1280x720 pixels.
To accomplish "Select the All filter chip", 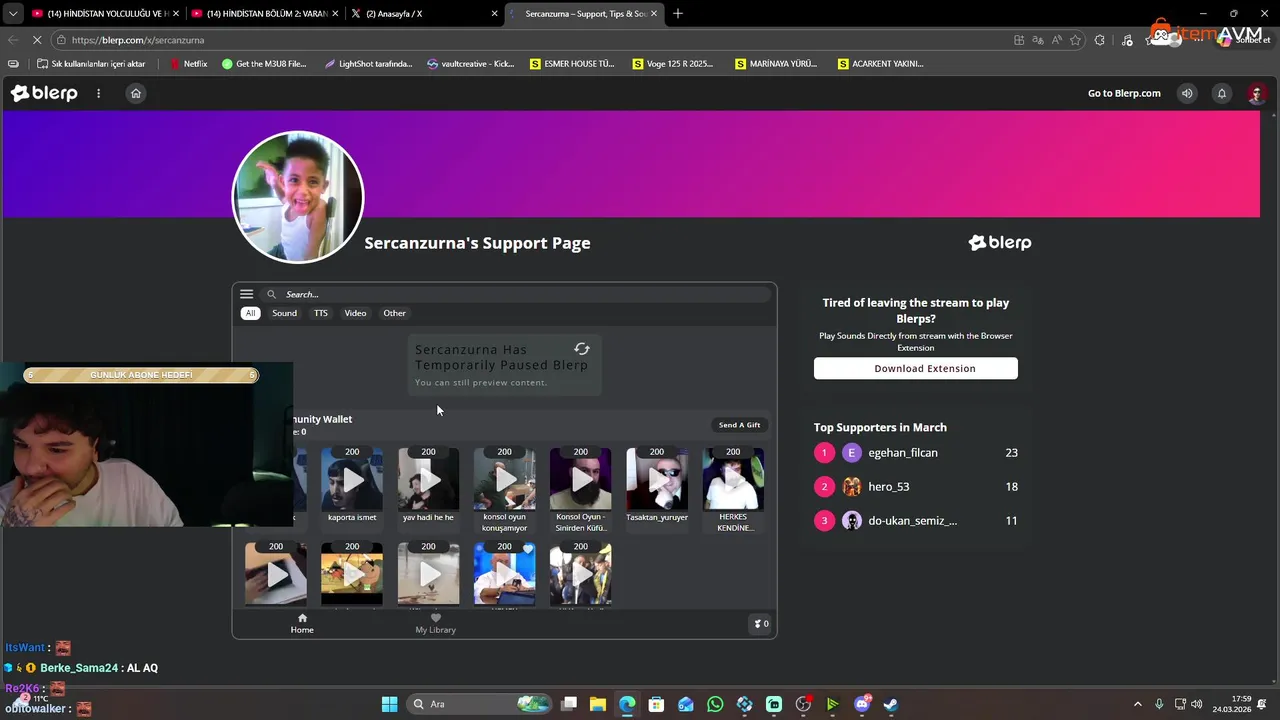I will coord(250,313).
